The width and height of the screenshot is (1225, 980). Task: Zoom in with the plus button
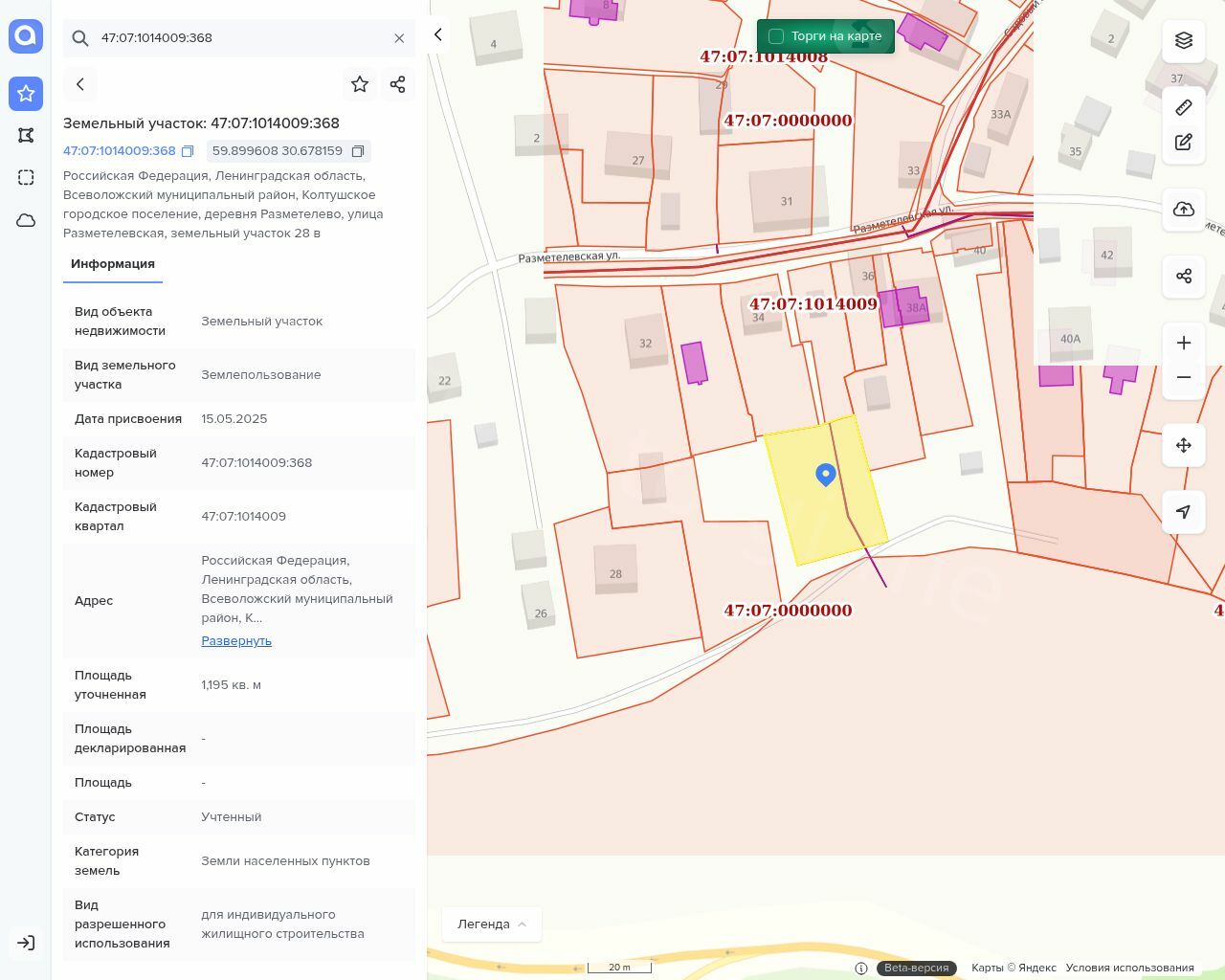tap(1184, 343)
